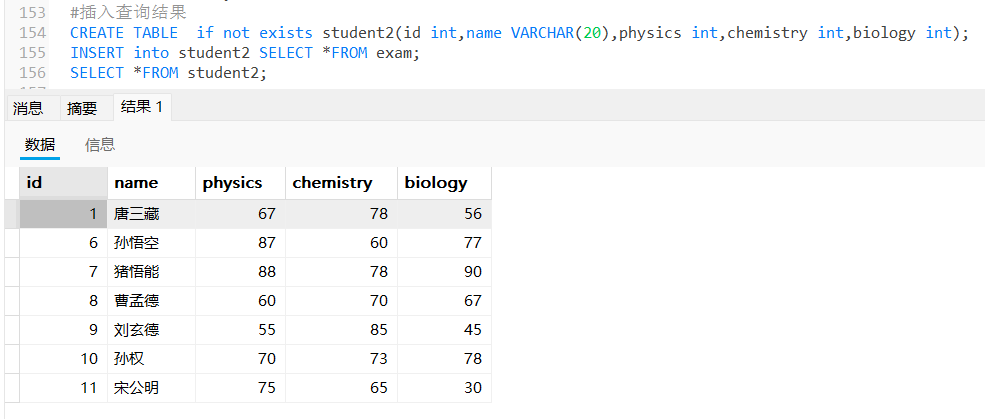
Task: Click the physics column header
Action: pyautogui.click(x=241, y=183)
